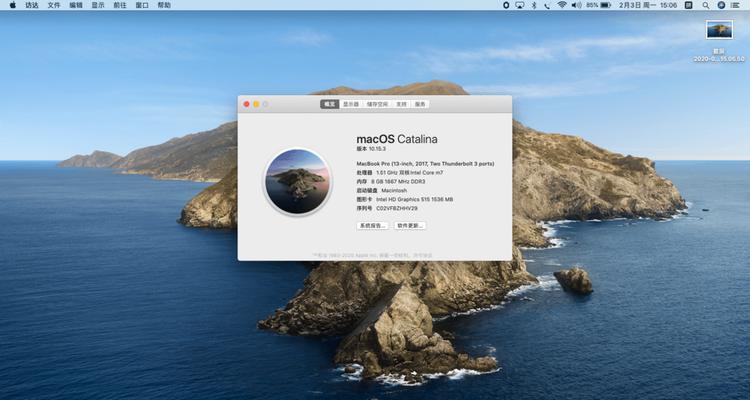This screenshot has height=400, width=750.
Task: Open the 前往 menu
Action: (x=120, y=5)
